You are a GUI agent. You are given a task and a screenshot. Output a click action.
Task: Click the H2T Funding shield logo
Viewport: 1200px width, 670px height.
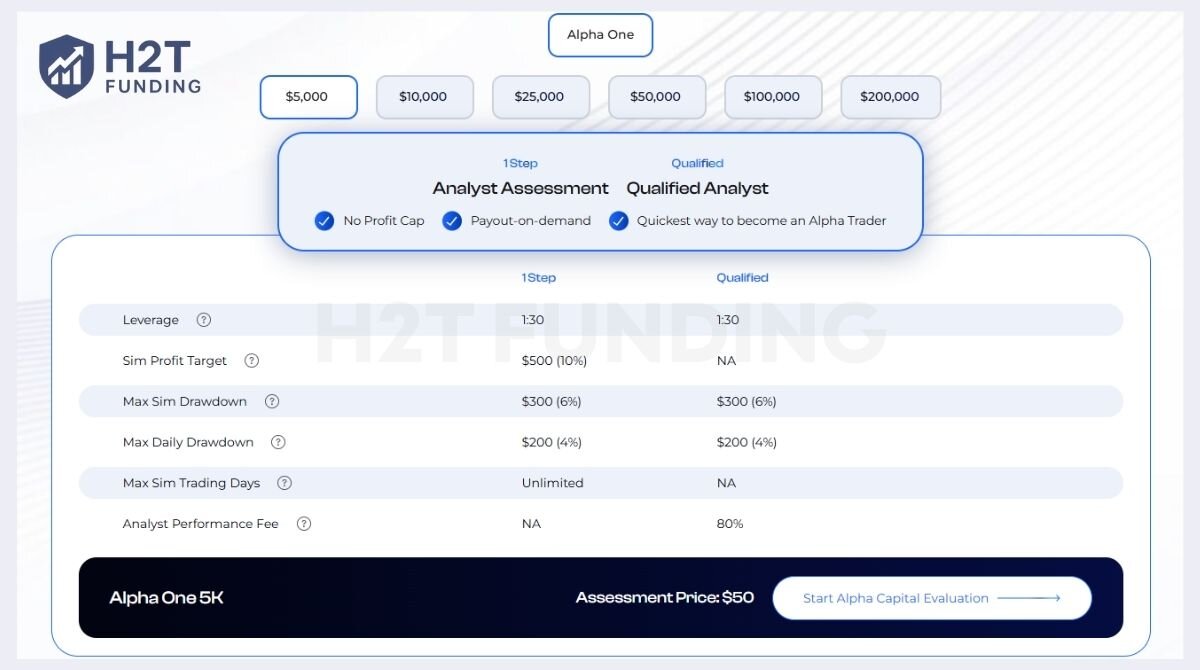66,66
